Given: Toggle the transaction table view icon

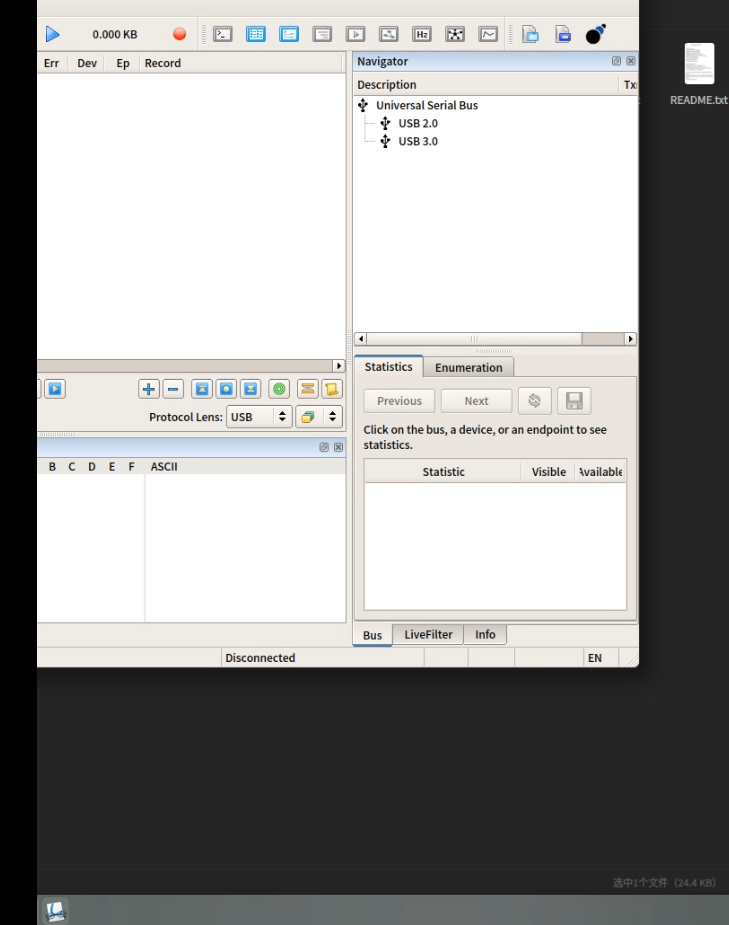Looking at the screenshot, I should click(255, 34).
